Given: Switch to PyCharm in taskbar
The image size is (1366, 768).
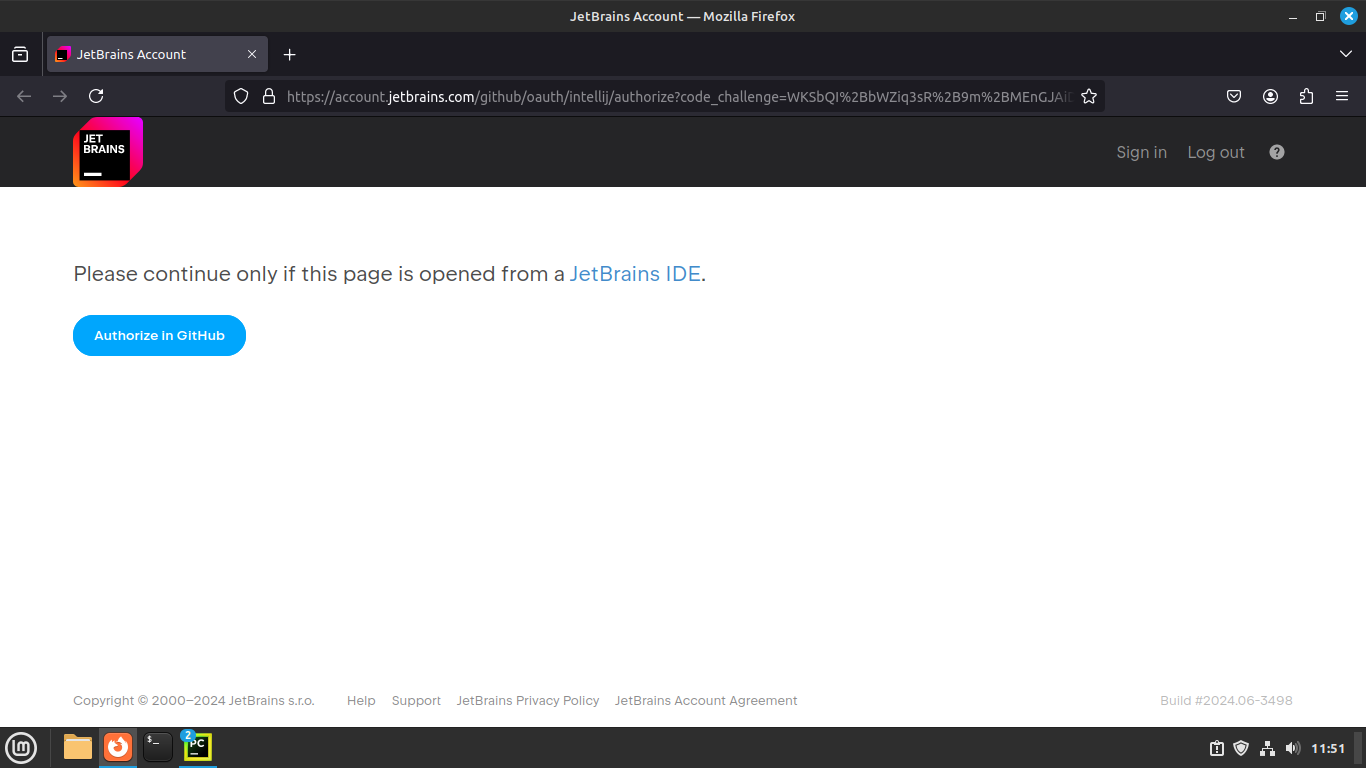Looking at the screenshot, I should pos(197,747).
